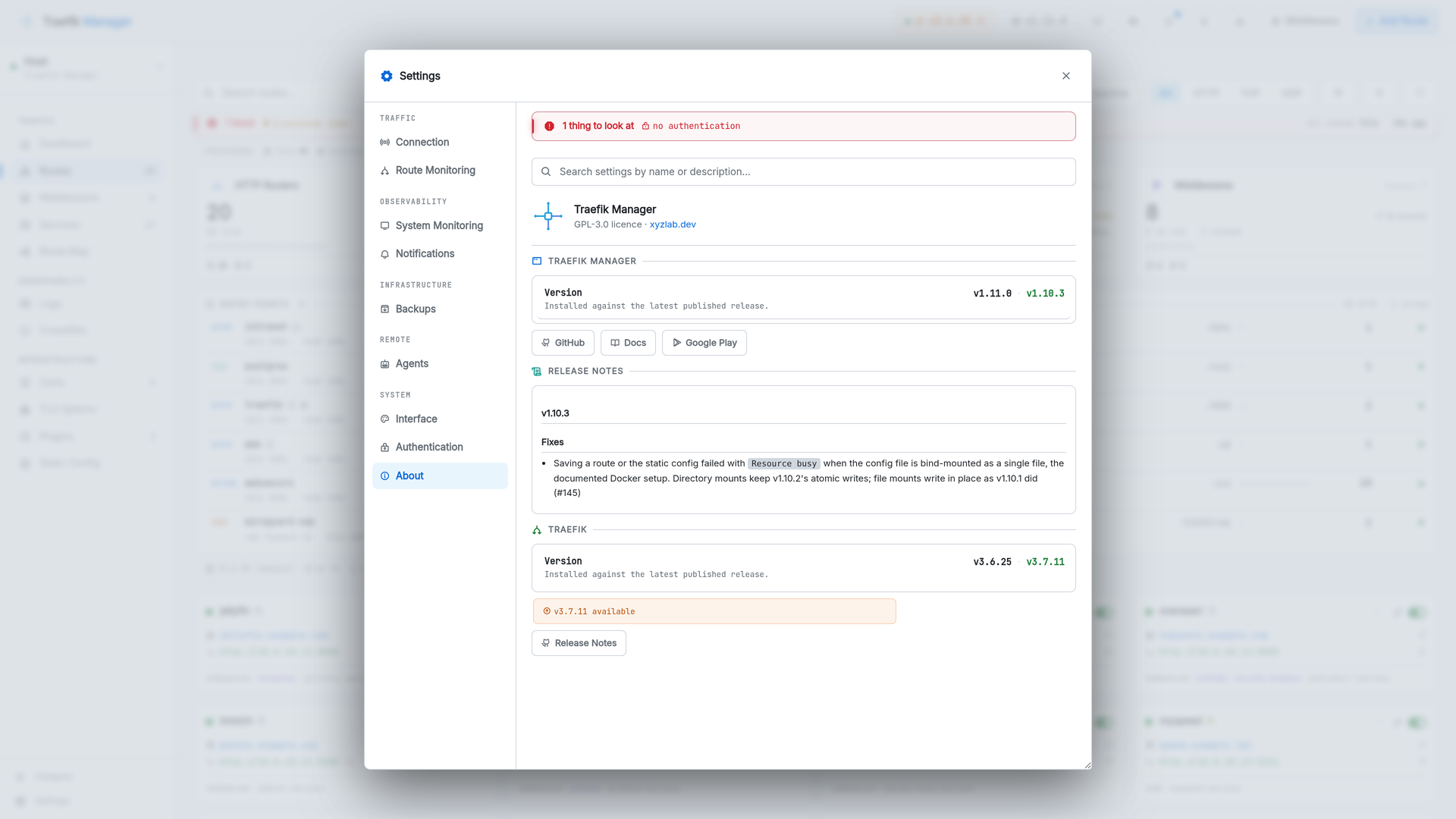Click the Traefik Manager logo

point(548,216)
